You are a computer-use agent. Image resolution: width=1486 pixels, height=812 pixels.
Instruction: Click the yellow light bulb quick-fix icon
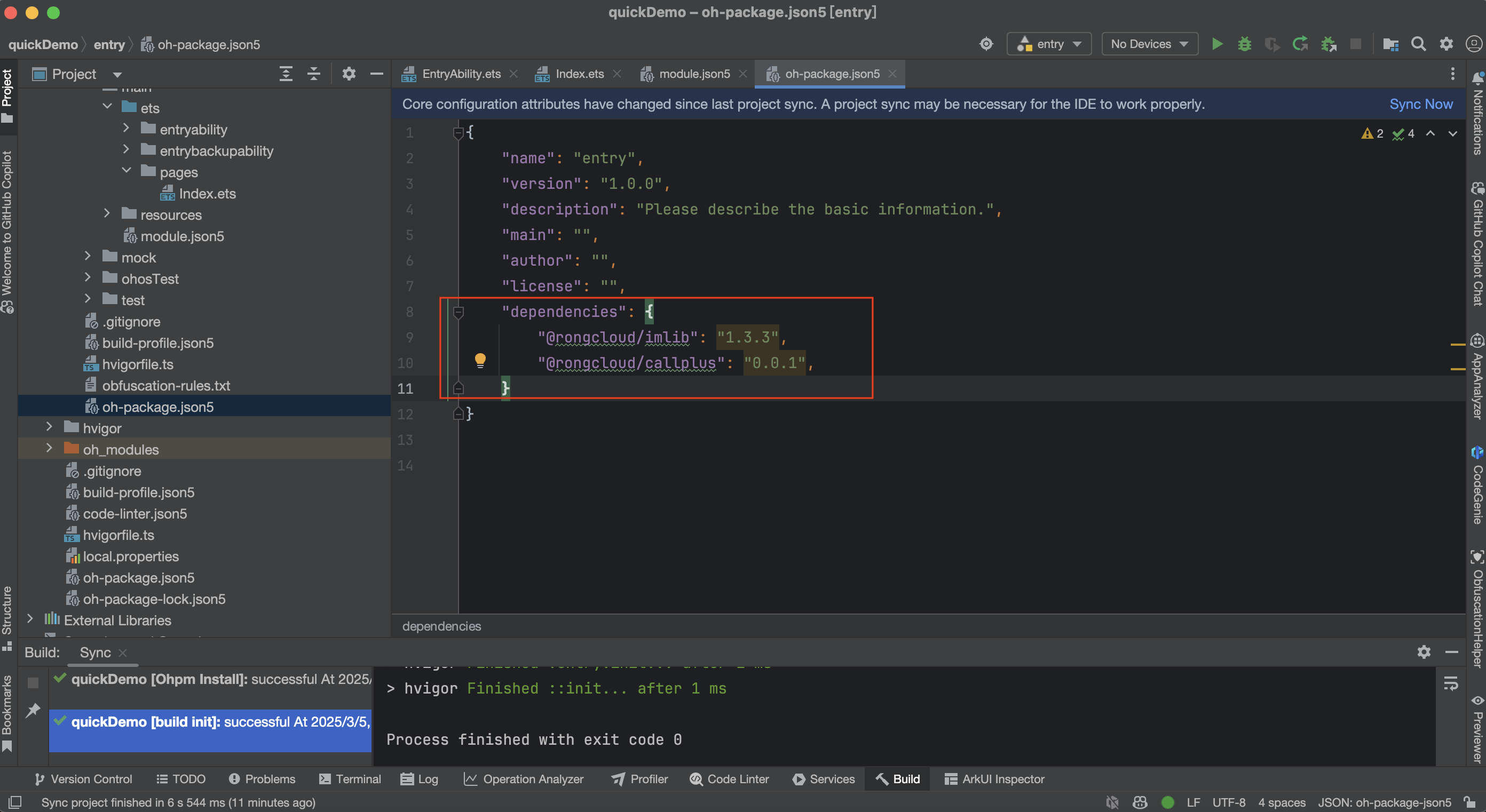(x=480, y=361)
